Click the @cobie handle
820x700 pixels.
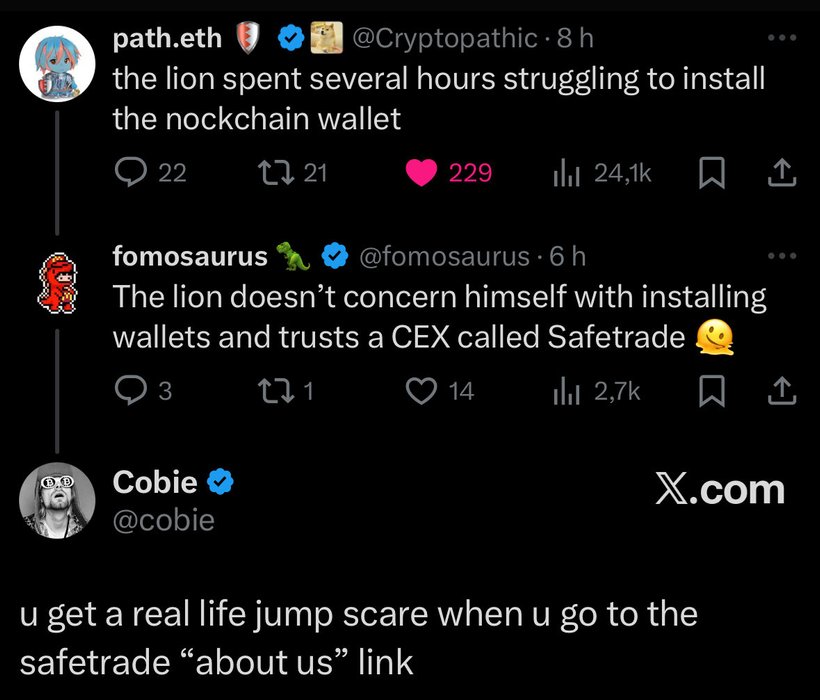coord(163,520)
